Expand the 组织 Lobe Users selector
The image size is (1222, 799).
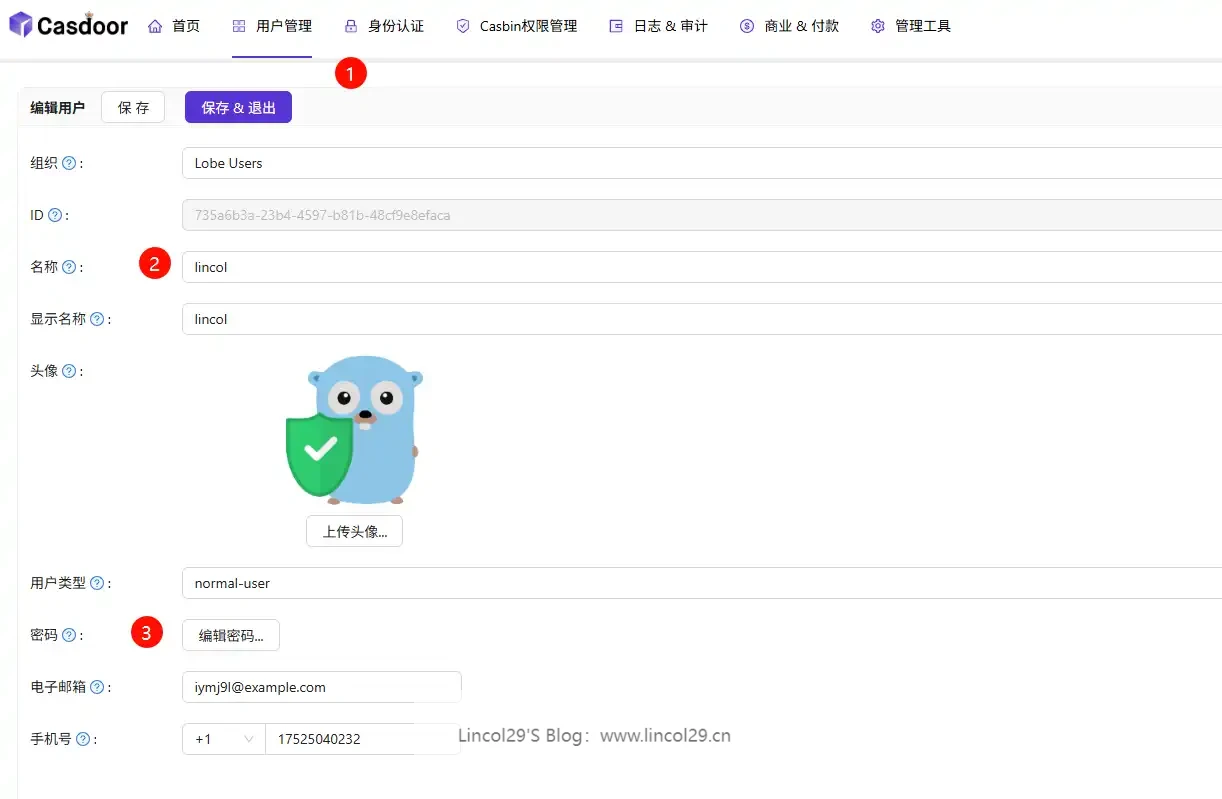click(x=700, y=163)
